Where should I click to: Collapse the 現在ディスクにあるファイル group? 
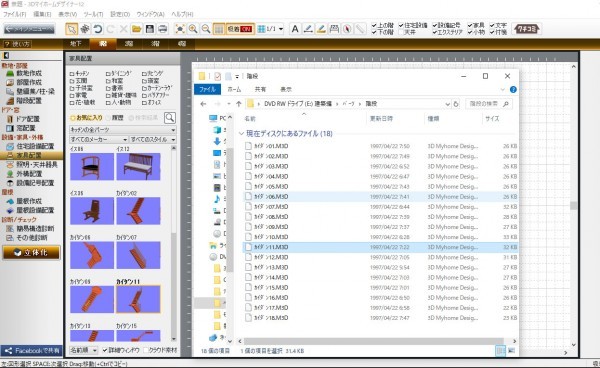click(241, 134)
